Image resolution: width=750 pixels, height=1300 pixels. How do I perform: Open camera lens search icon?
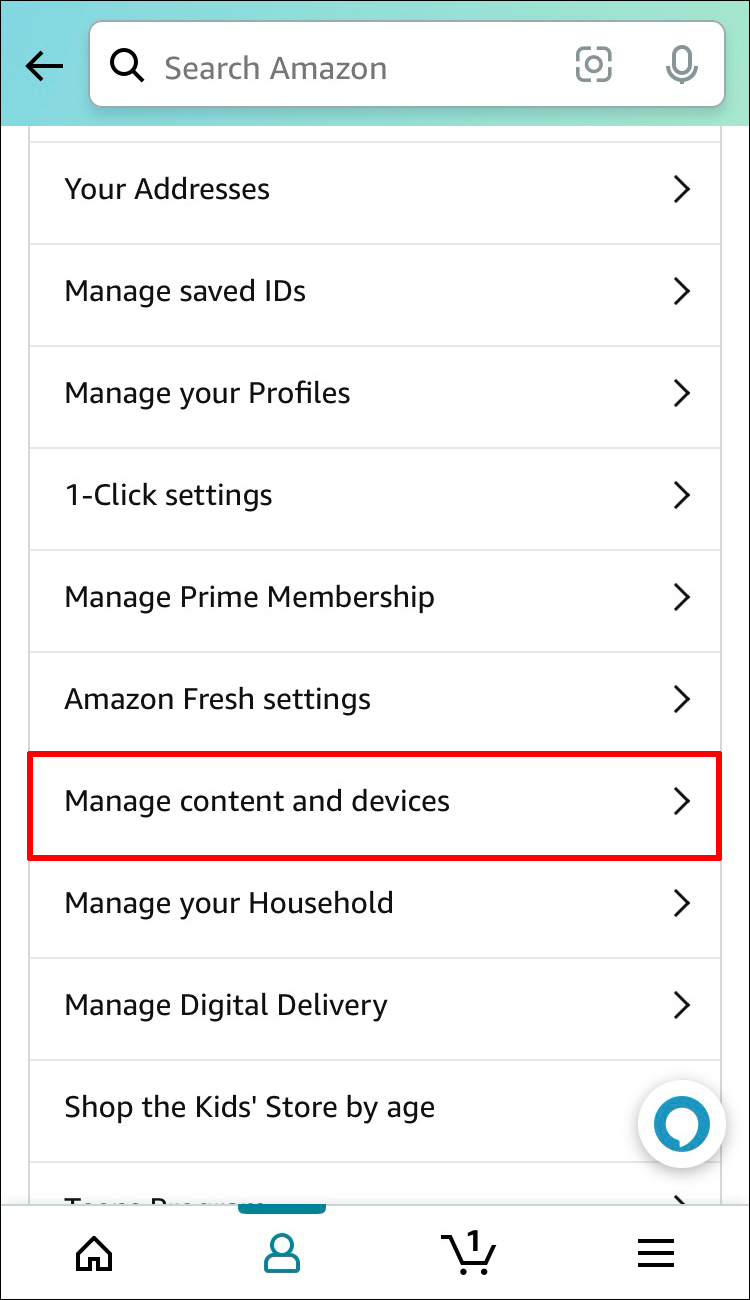[593, 66]
